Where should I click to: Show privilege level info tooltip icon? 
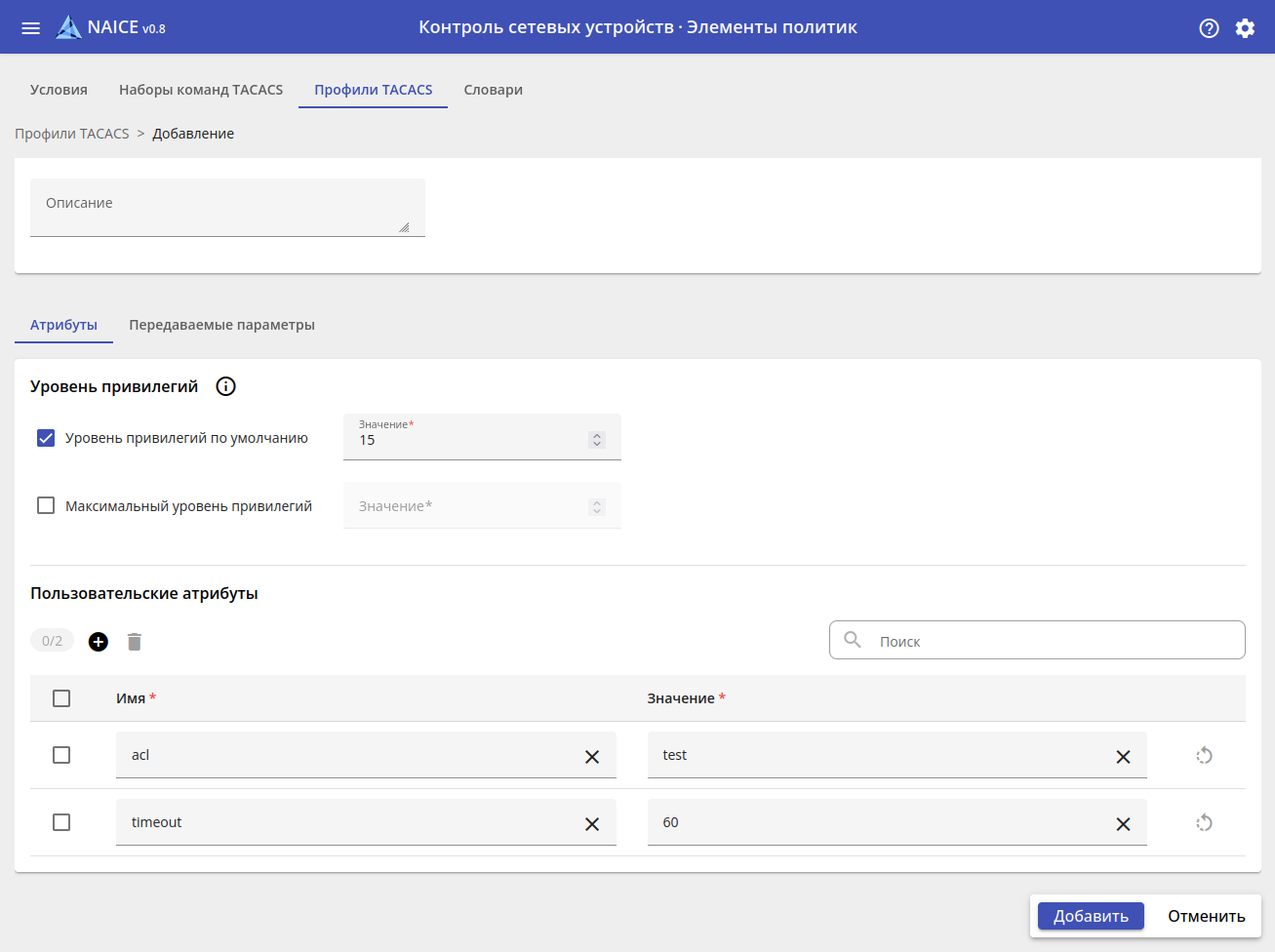click(x=225, y=386)
